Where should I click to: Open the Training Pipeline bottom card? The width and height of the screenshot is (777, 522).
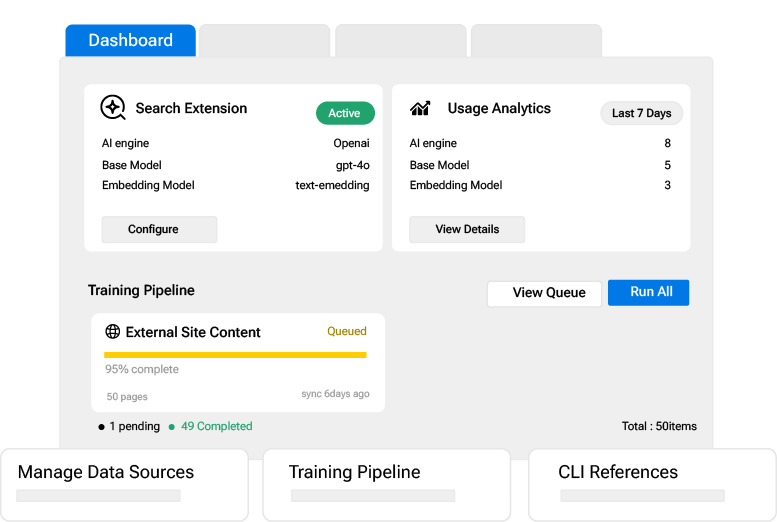tap(386, 484)
